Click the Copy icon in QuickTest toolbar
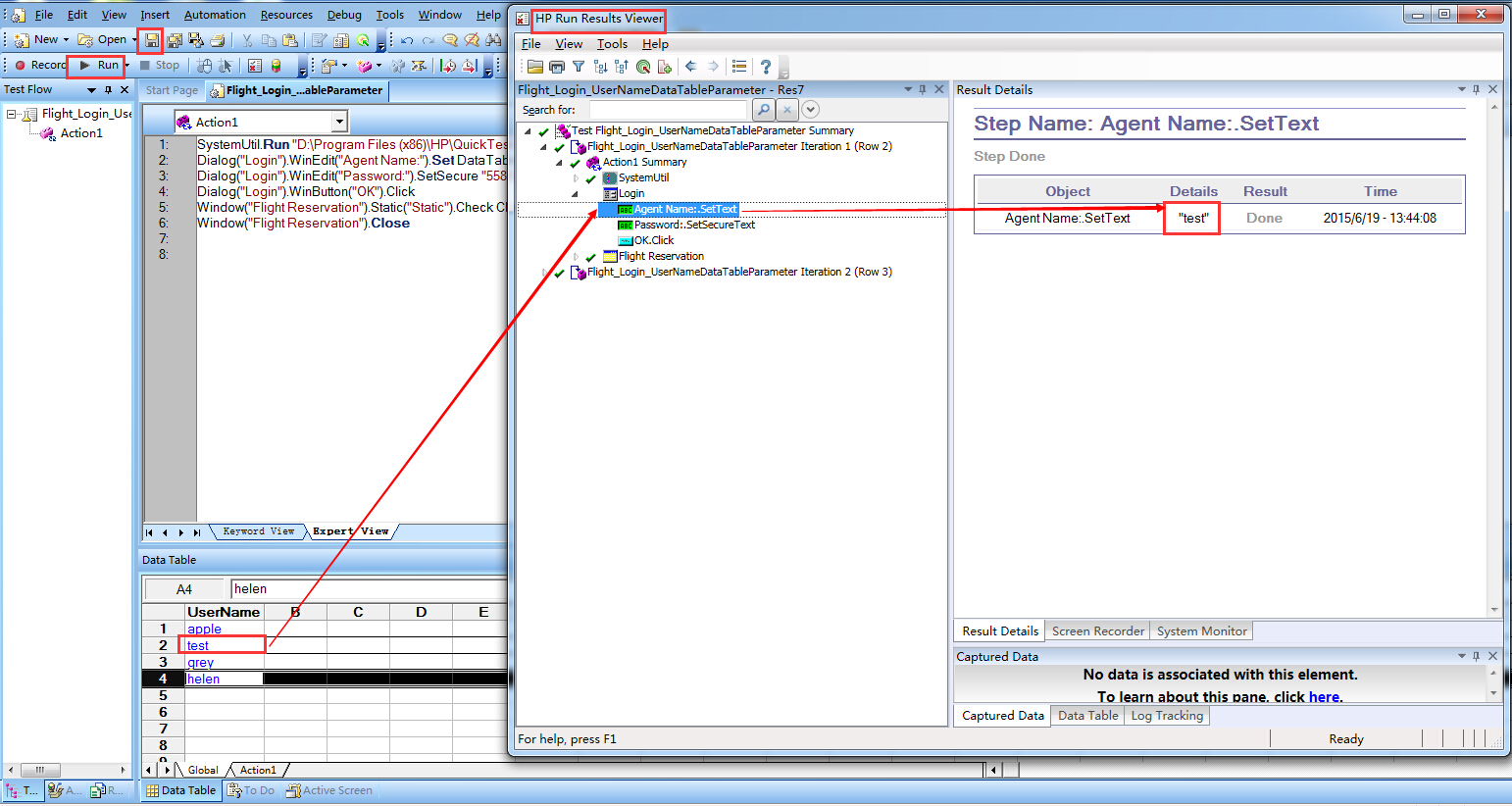Image resolution: width=1512 pixels, height=806 pixels. (x=269, y=40)
